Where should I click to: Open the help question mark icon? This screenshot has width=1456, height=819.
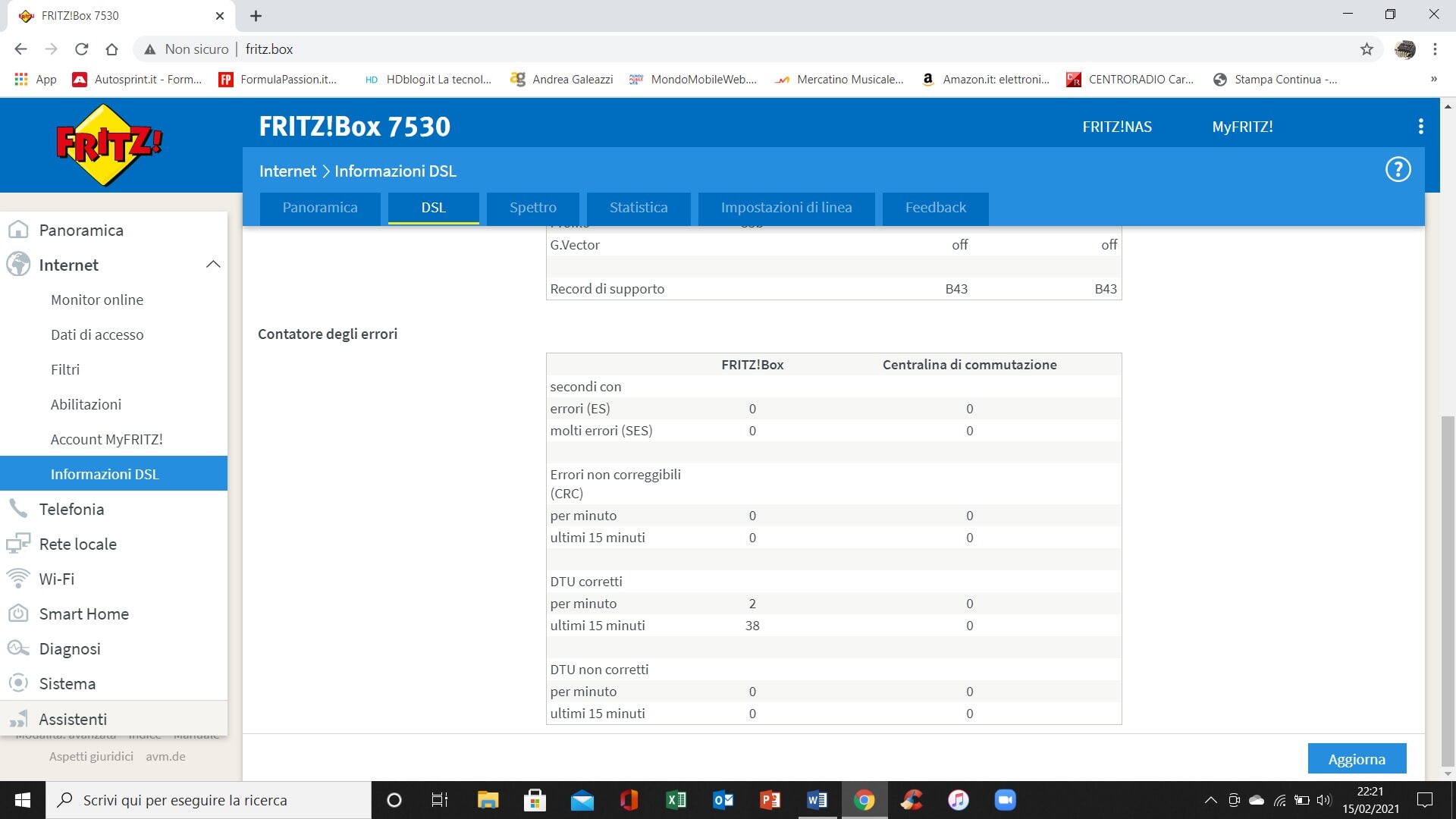[x=1398, y=169]
